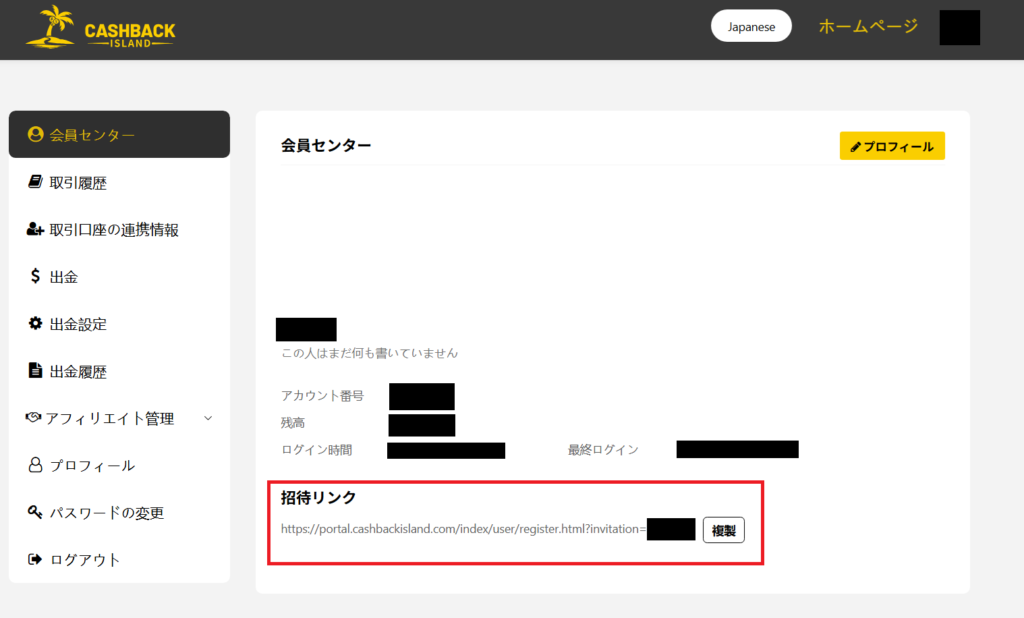Open the ホームページ link in header
Screen dimensions: 1024x618
point(868,27)
